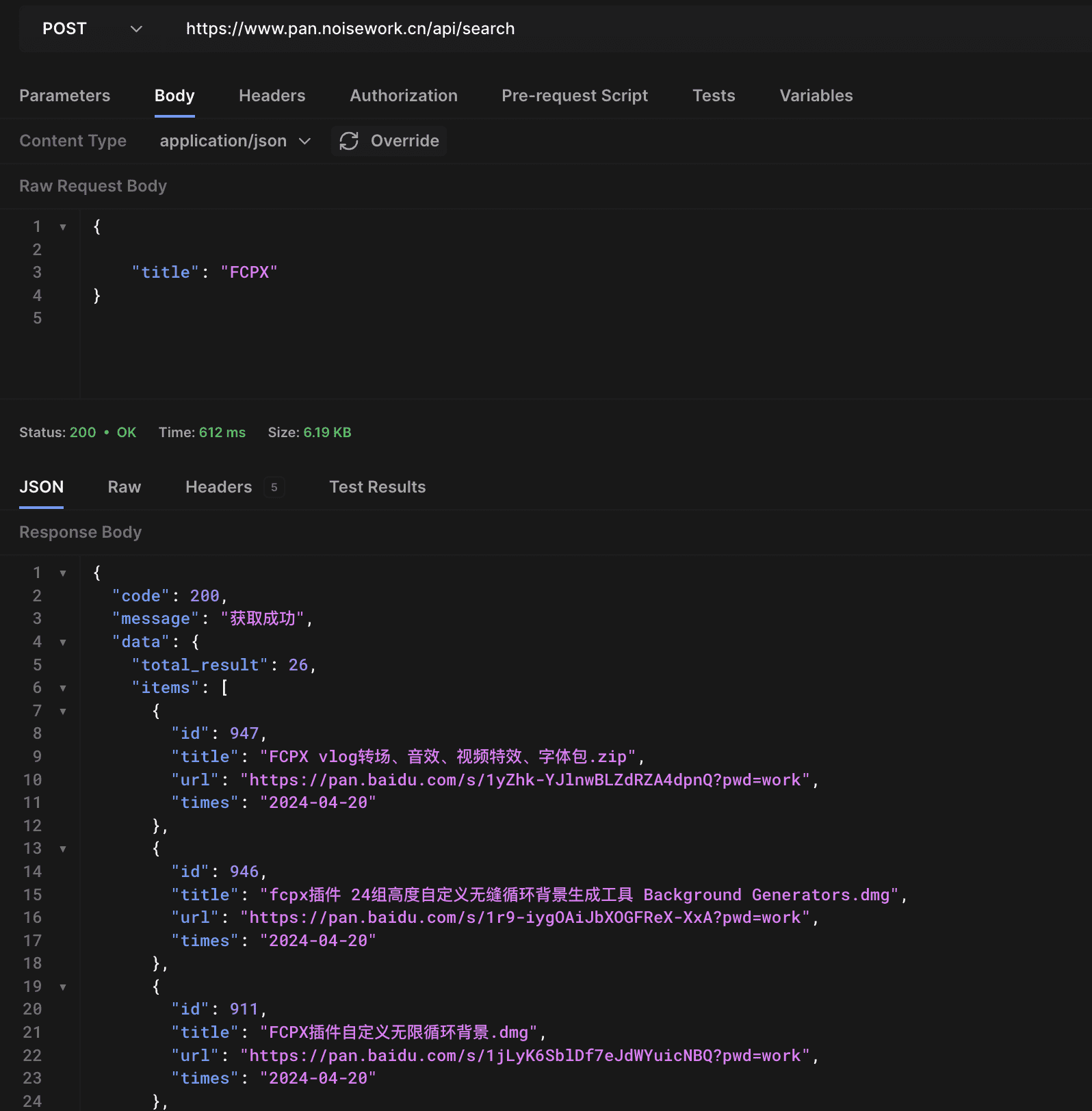The image size is (1092, 1111).
Task: Collapse the "items" array fold arrow
Action: (63, 688)
